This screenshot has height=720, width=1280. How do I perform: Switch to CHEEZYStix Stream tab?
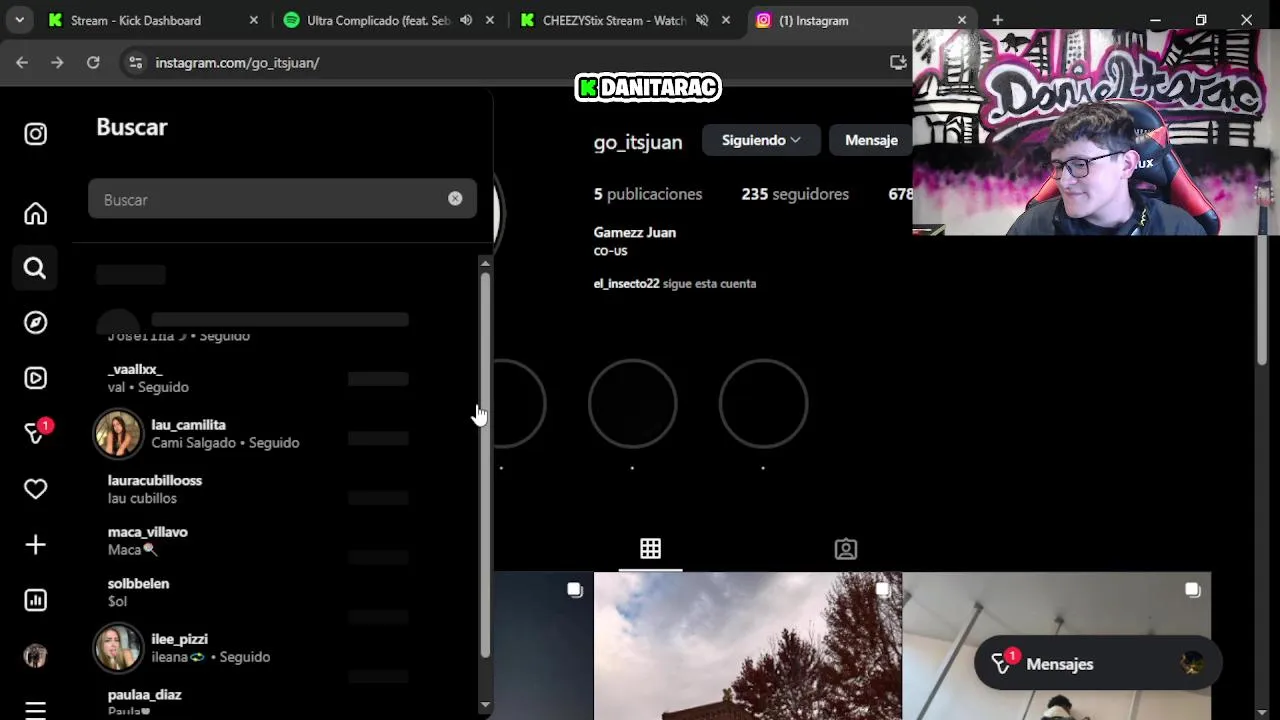point(613,20)
